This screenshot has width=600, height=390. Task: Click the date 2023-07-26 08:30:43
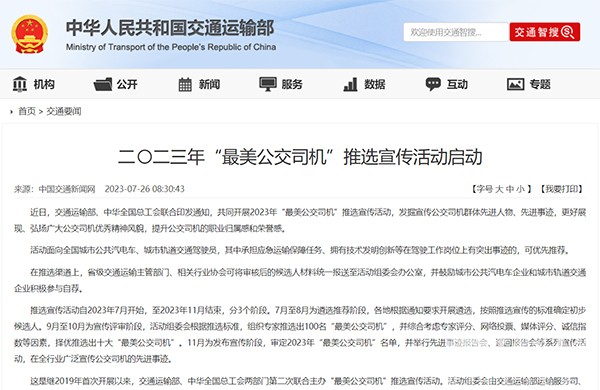(145, 189)
